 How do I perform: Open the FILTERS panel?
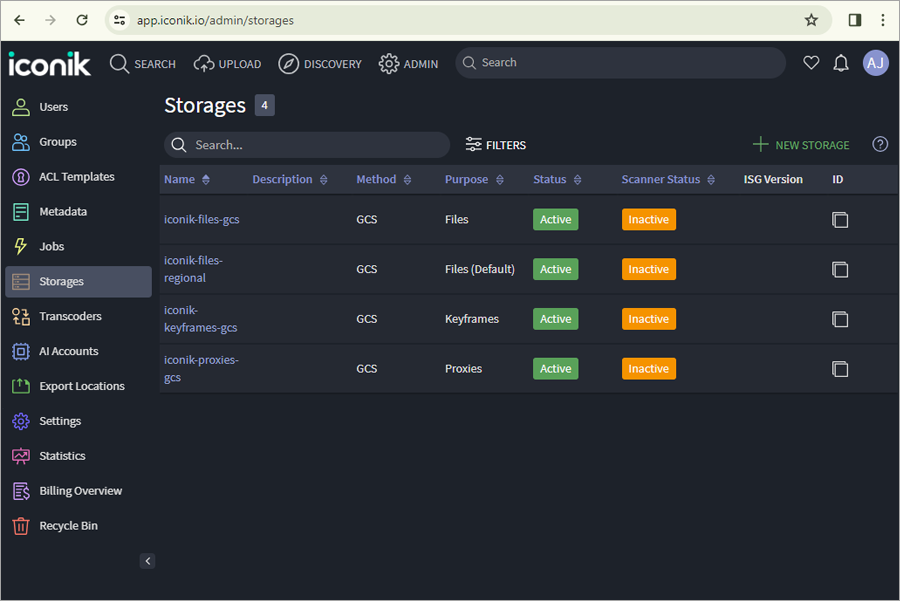(496, 145)
